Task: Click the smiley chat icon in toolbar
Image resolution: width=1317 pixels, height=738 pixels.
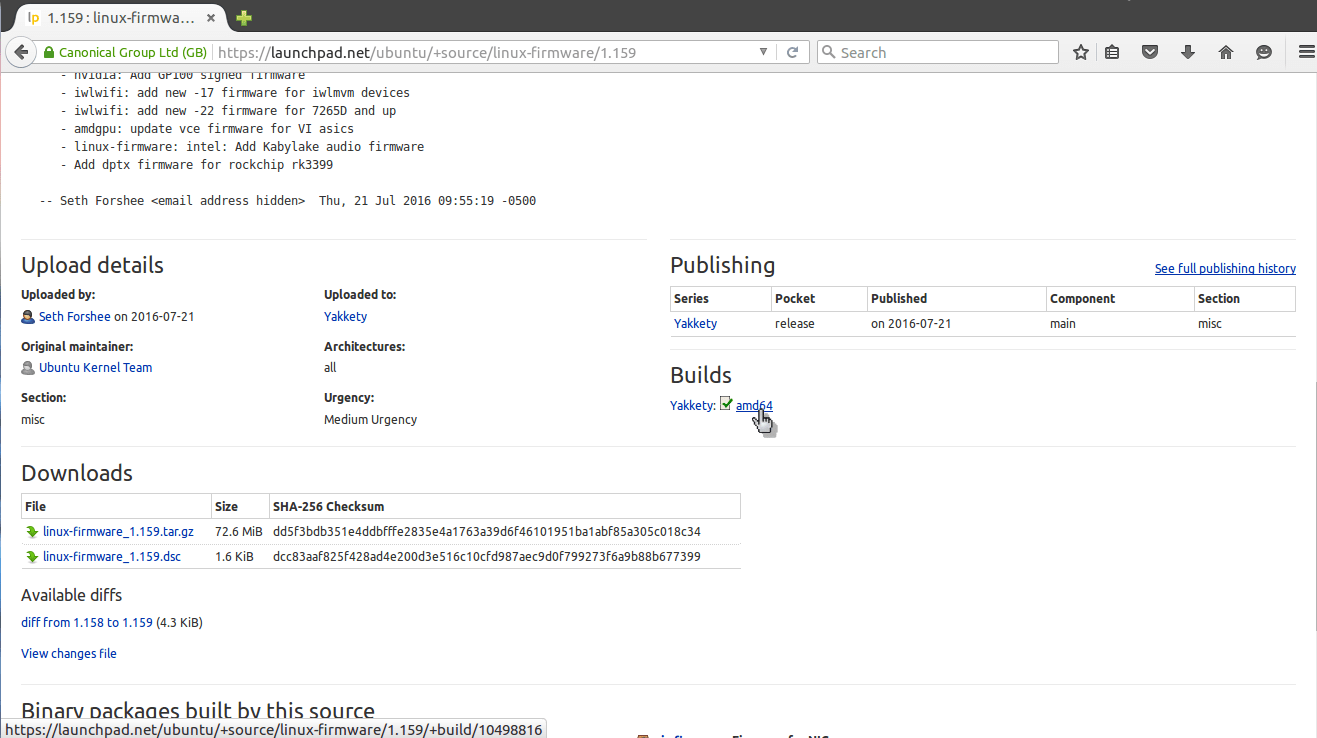Action: tap(1264, 53)
